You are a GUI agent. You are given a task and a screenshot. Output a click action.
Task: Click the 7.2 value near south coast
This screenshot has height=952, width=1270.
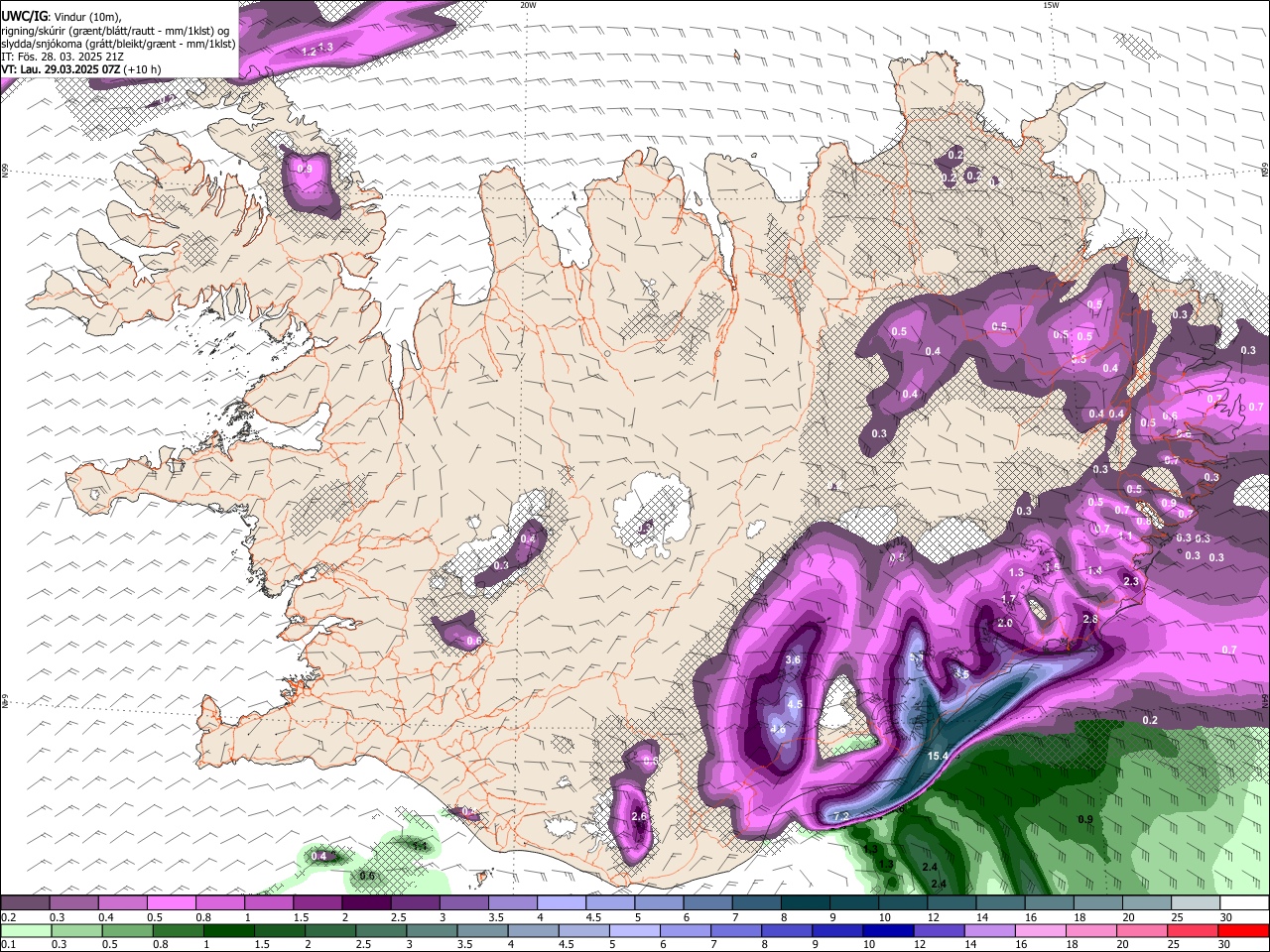842,816
